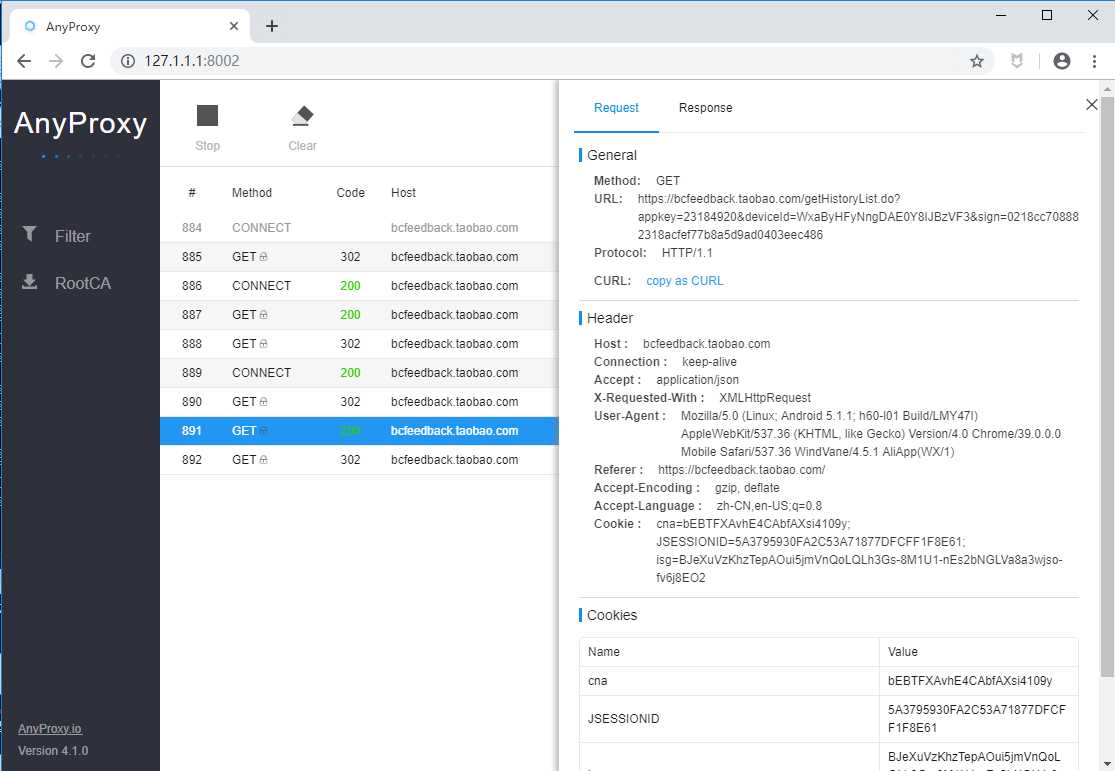Viewport: 1115px width, 771px height.
Task: Click the JSESSIONID cookie value cell
Action: 978,718
